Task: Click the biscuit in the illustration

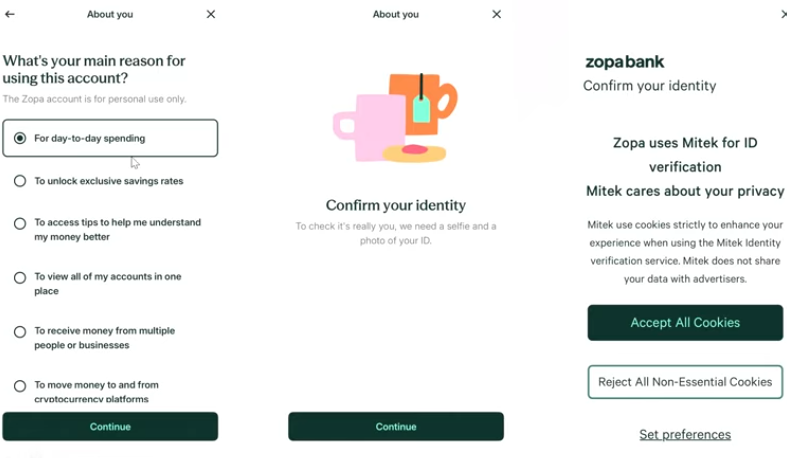Action: coord(415,153)
